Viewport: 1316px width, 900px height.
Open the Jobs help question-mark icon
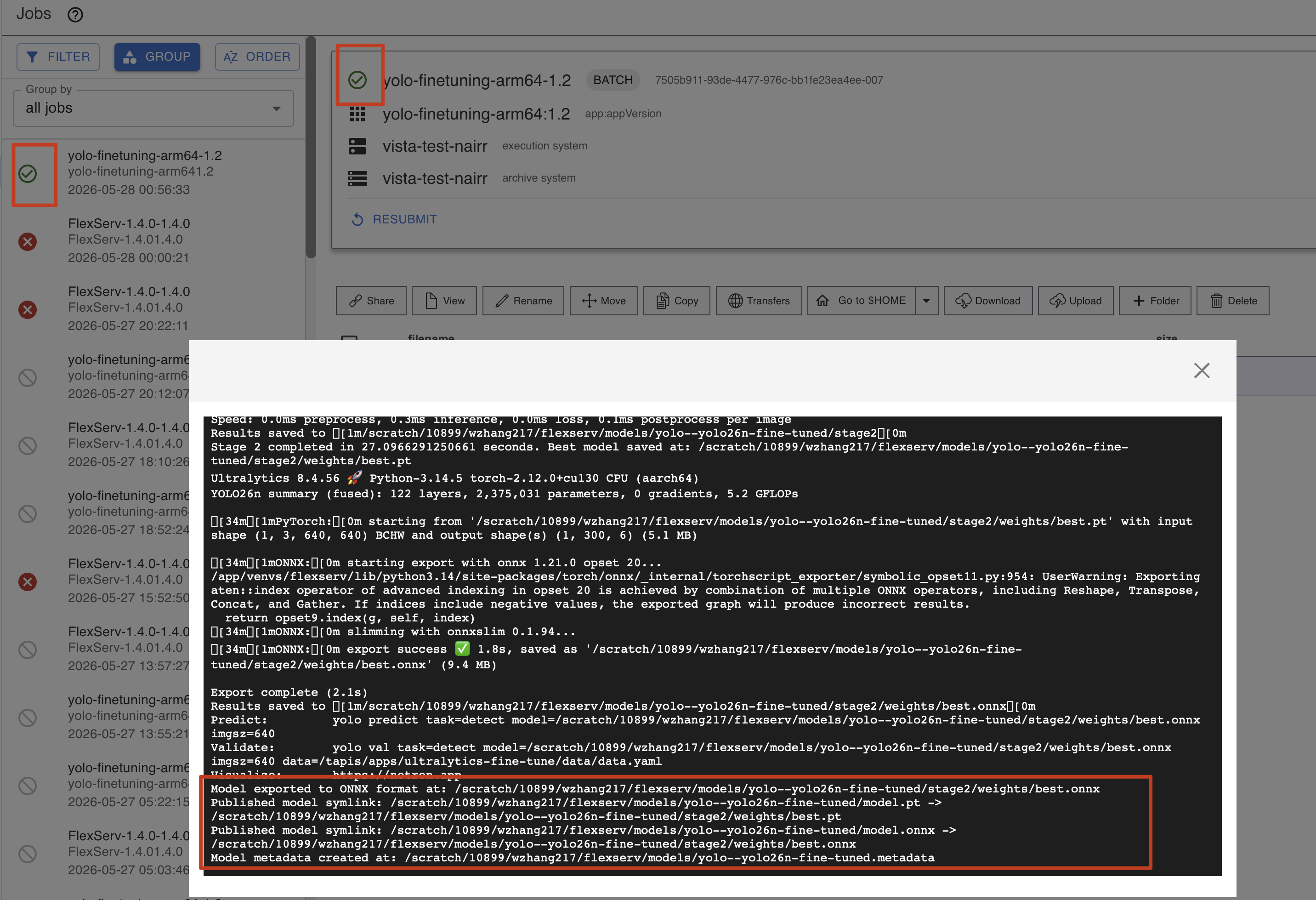(x=75, y=14)
